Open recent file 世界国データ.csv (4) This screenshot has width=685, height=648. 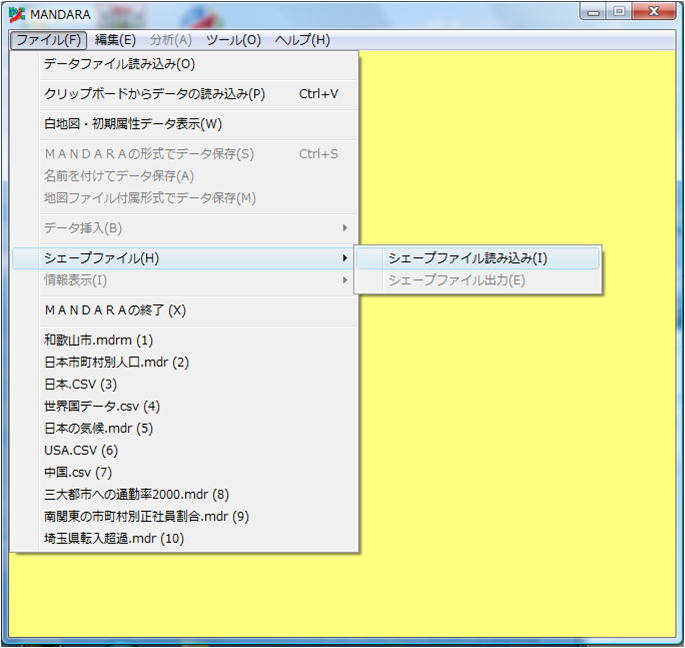tap(186, 406)
